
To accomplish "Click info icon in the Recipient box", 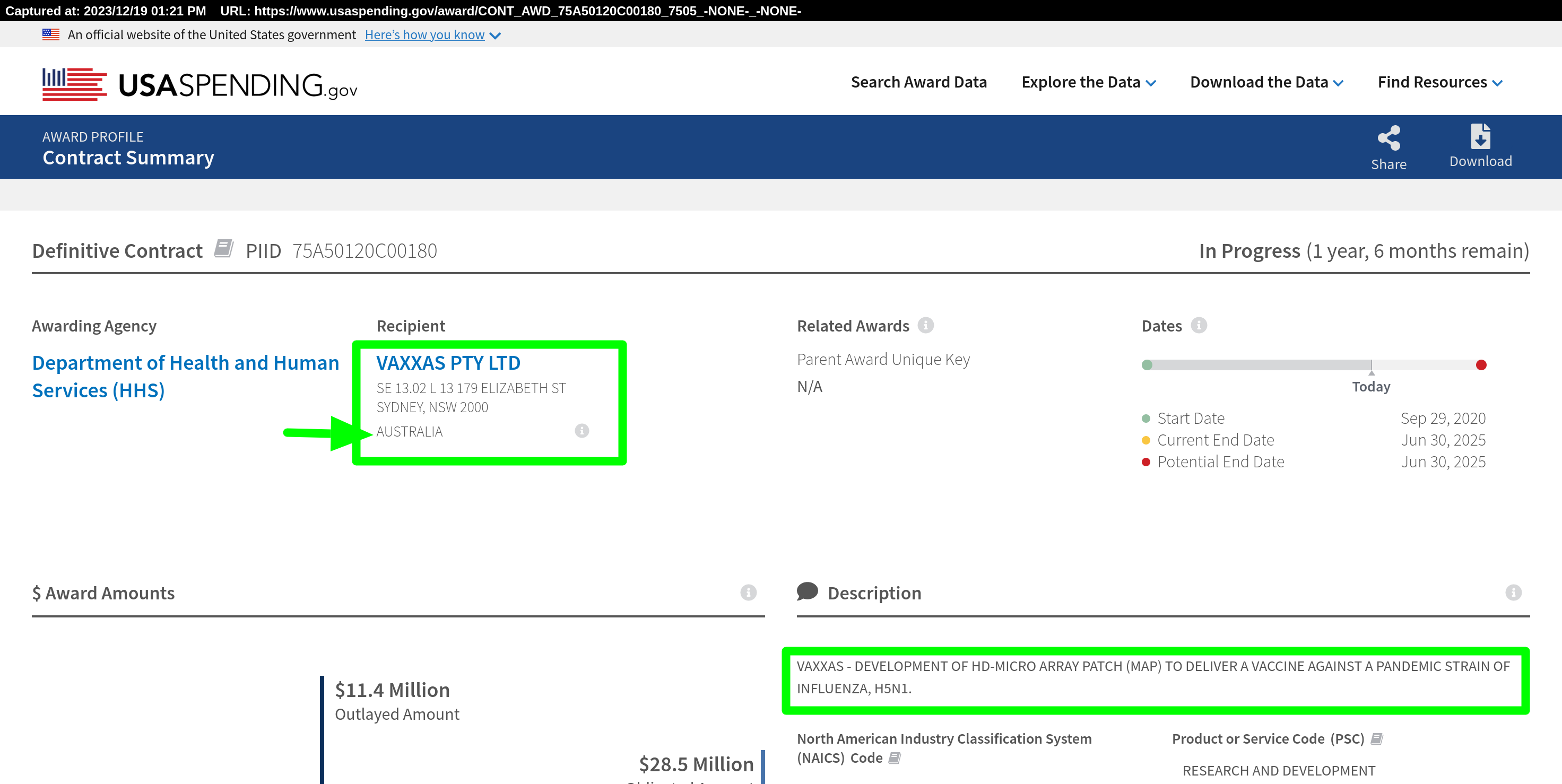I will 582,431.
